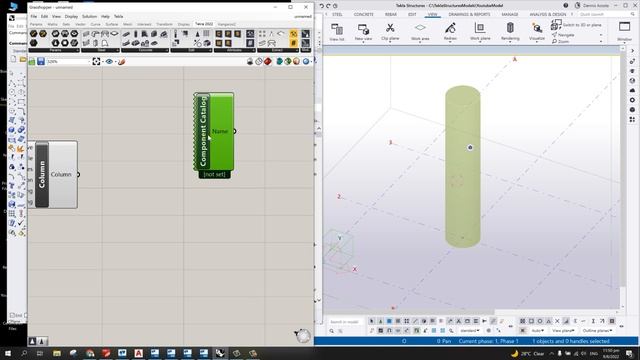Image resolution: width=640 pixels, height=360 pixels.
Task: Switch to the CONCRETE ribbon tab in Tekla
Action: click(363, 14)
